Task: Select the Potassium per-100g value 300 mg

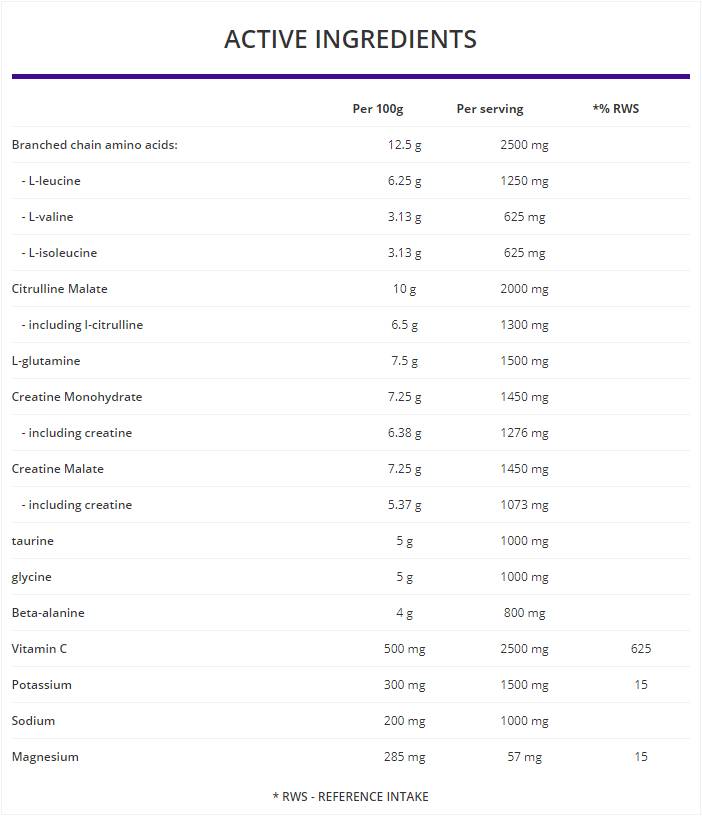Action: (x=404, y=685)
